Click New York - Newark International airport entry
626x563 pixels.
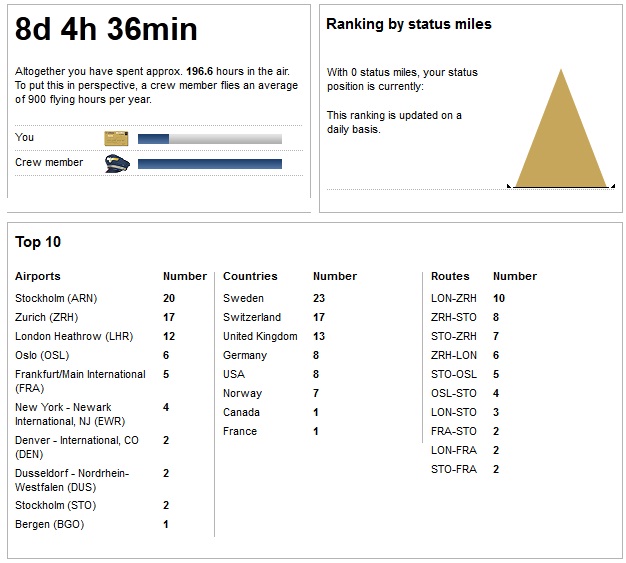pos(72,414)
